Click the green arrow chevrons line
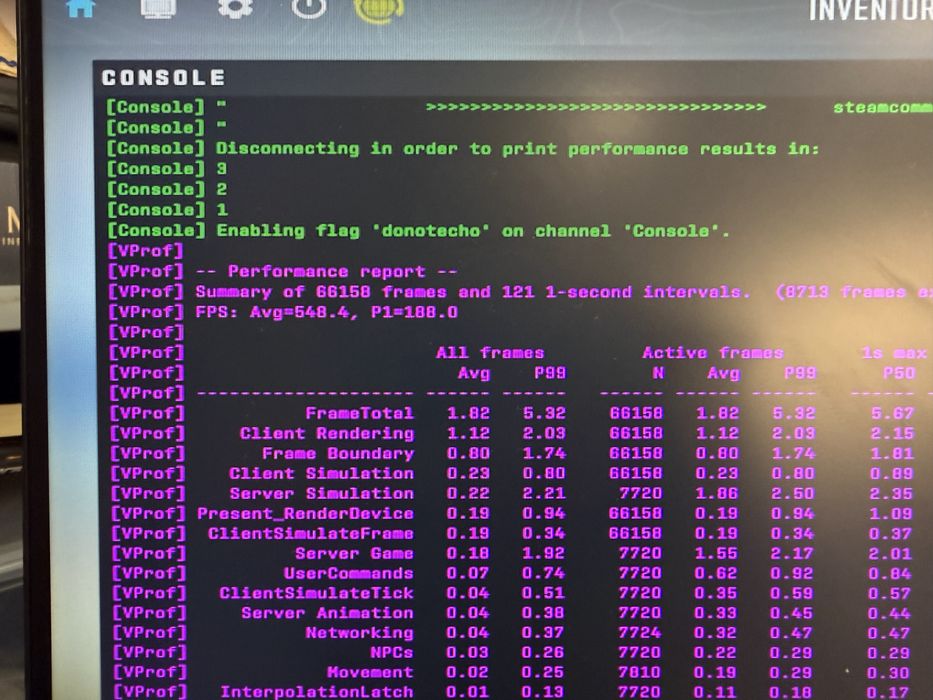 (x=596, y=108)
